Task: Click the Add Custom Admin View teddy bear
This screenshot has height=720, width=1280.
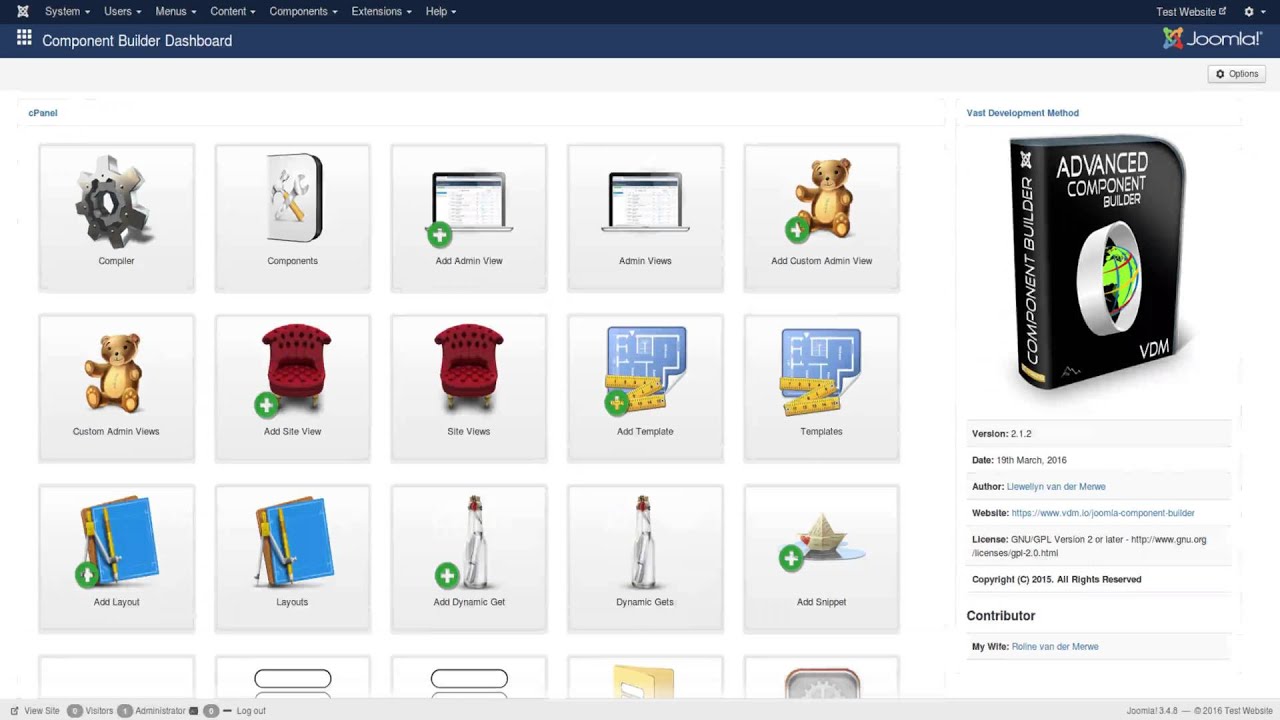Action: click(x=821, y=200)
